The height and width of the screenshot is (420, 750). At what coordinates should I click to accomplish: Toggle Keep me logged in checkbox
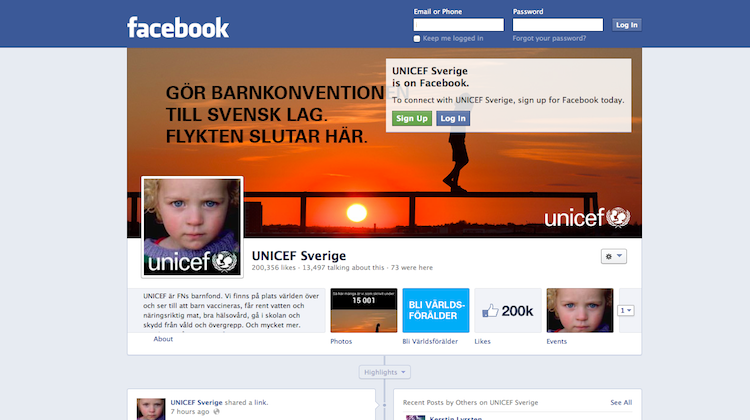(417, 39)
